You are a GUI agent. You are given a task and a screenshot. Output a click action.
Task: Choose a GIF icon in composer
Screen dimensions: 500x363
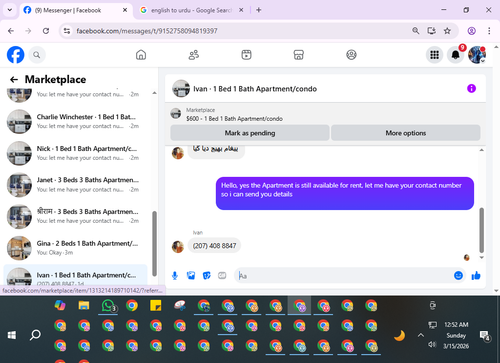(222, 276)
